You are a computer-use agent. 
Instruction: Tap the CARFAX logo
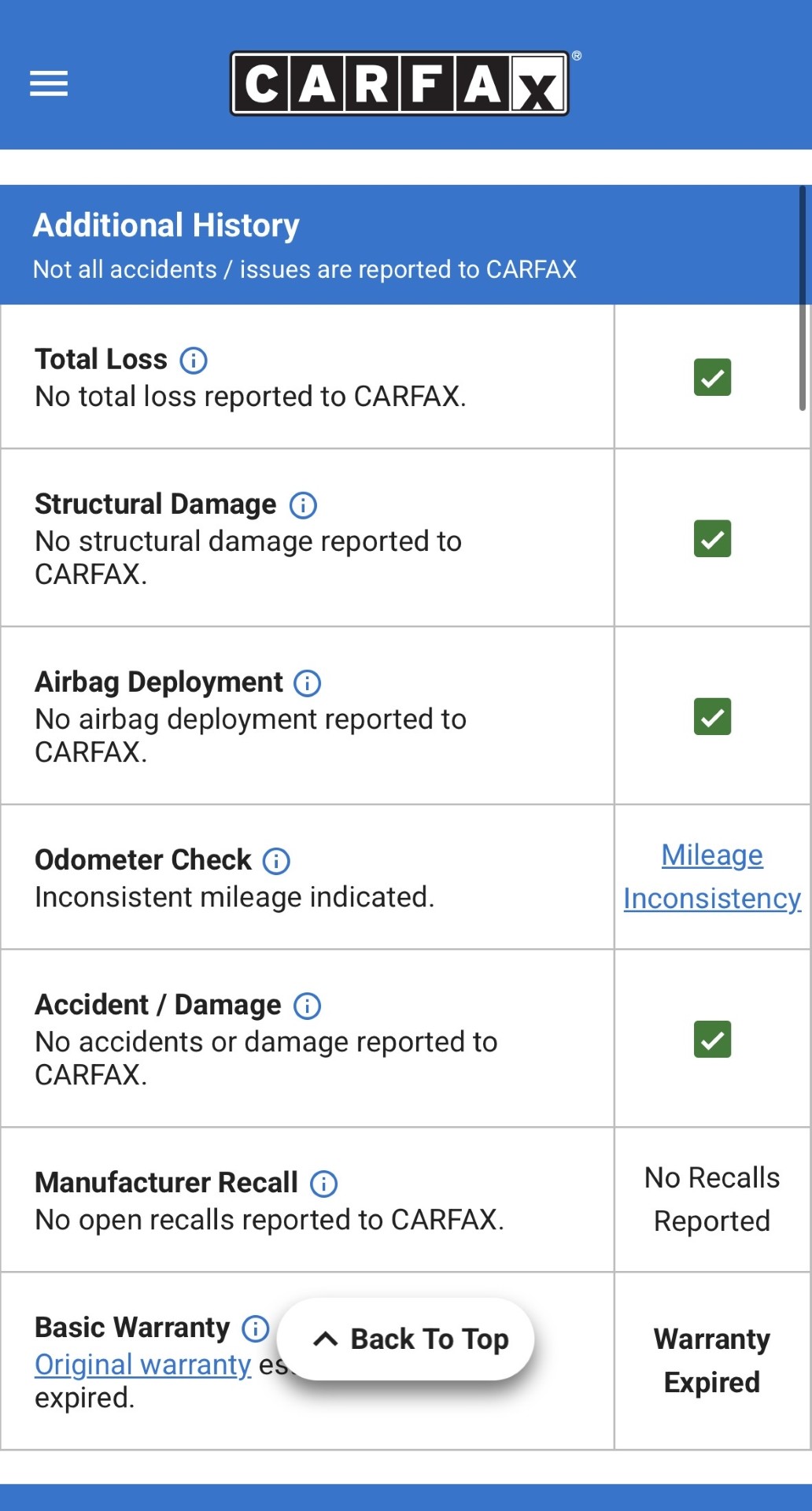tap(400, 83)
